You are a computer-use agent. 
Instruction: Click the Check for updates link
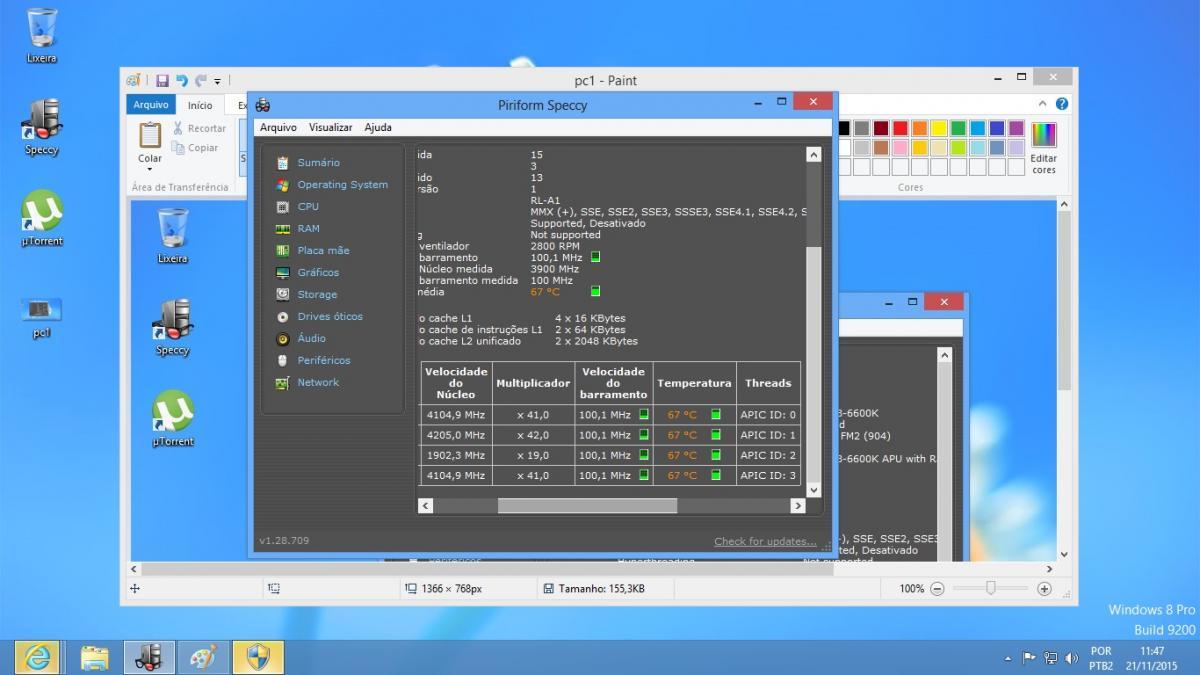[765, 541]
